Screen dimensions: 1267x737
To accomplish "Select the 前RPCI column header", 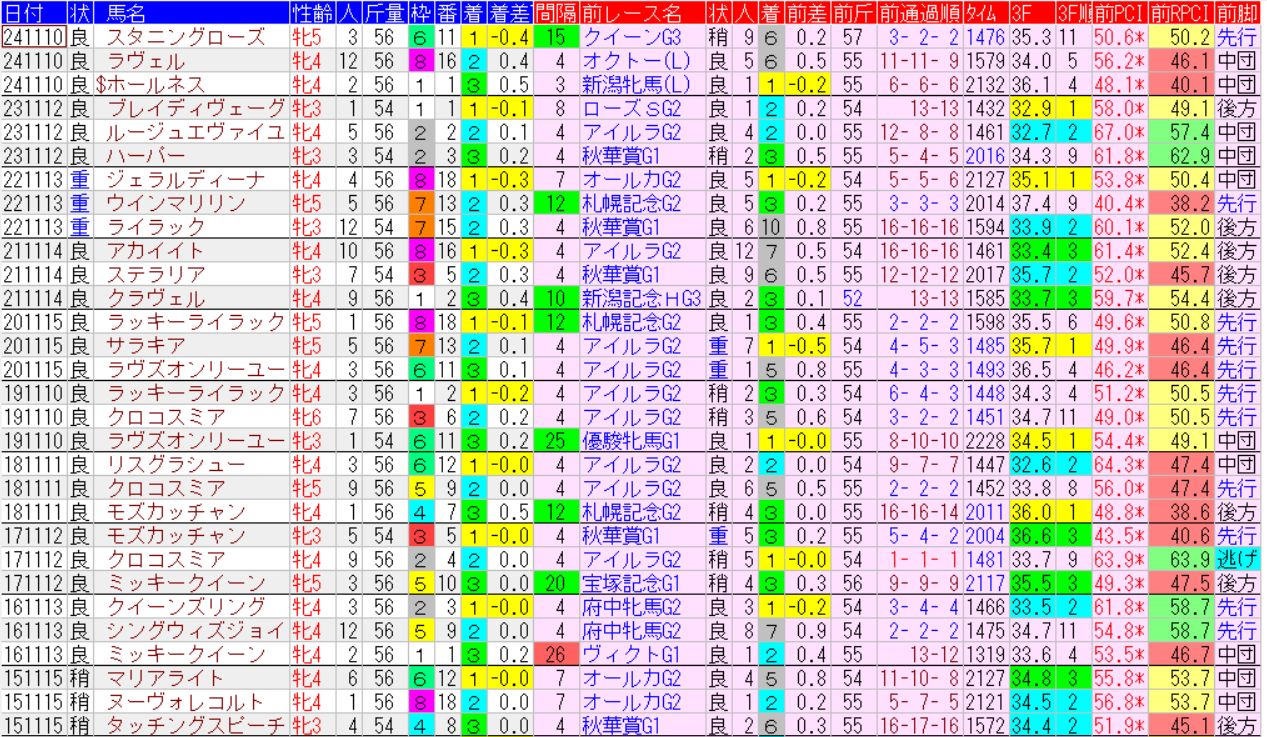I will coord(1180,13).
